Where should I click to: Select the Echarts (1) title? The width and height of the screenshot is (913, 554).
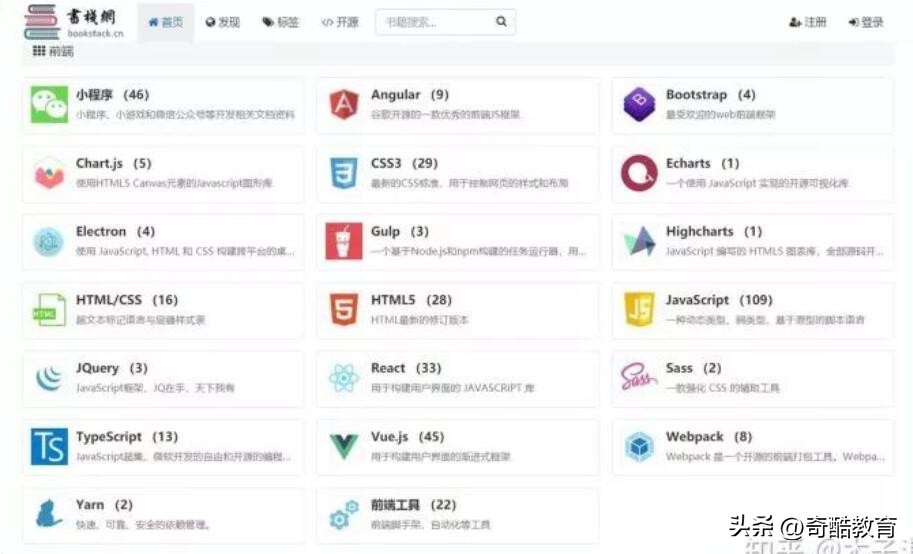click(702, 163)
